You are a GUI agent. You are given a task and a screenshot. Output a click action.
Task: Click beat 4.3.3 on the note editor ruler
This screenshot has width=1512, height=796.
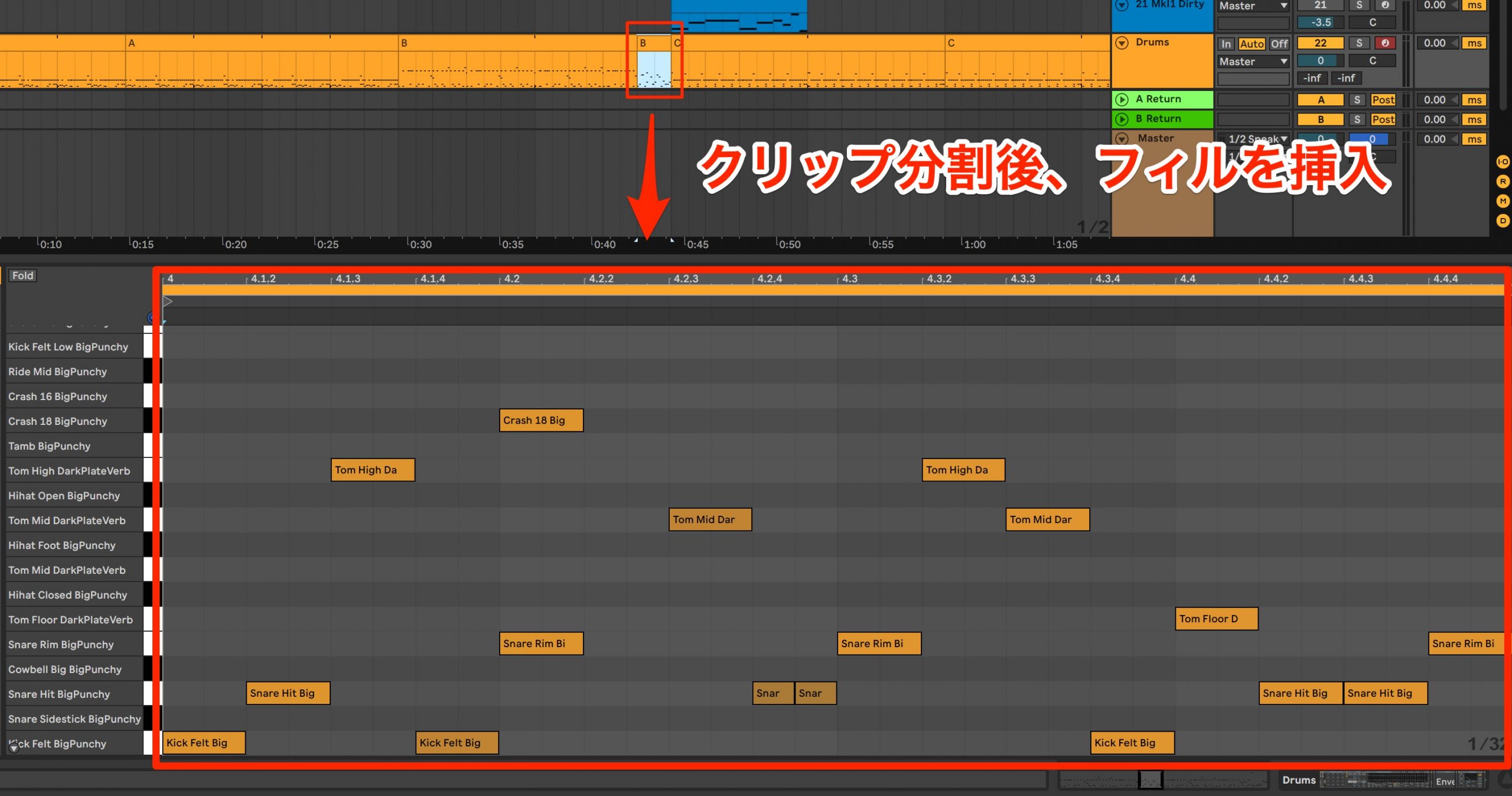coord(1022,278)
